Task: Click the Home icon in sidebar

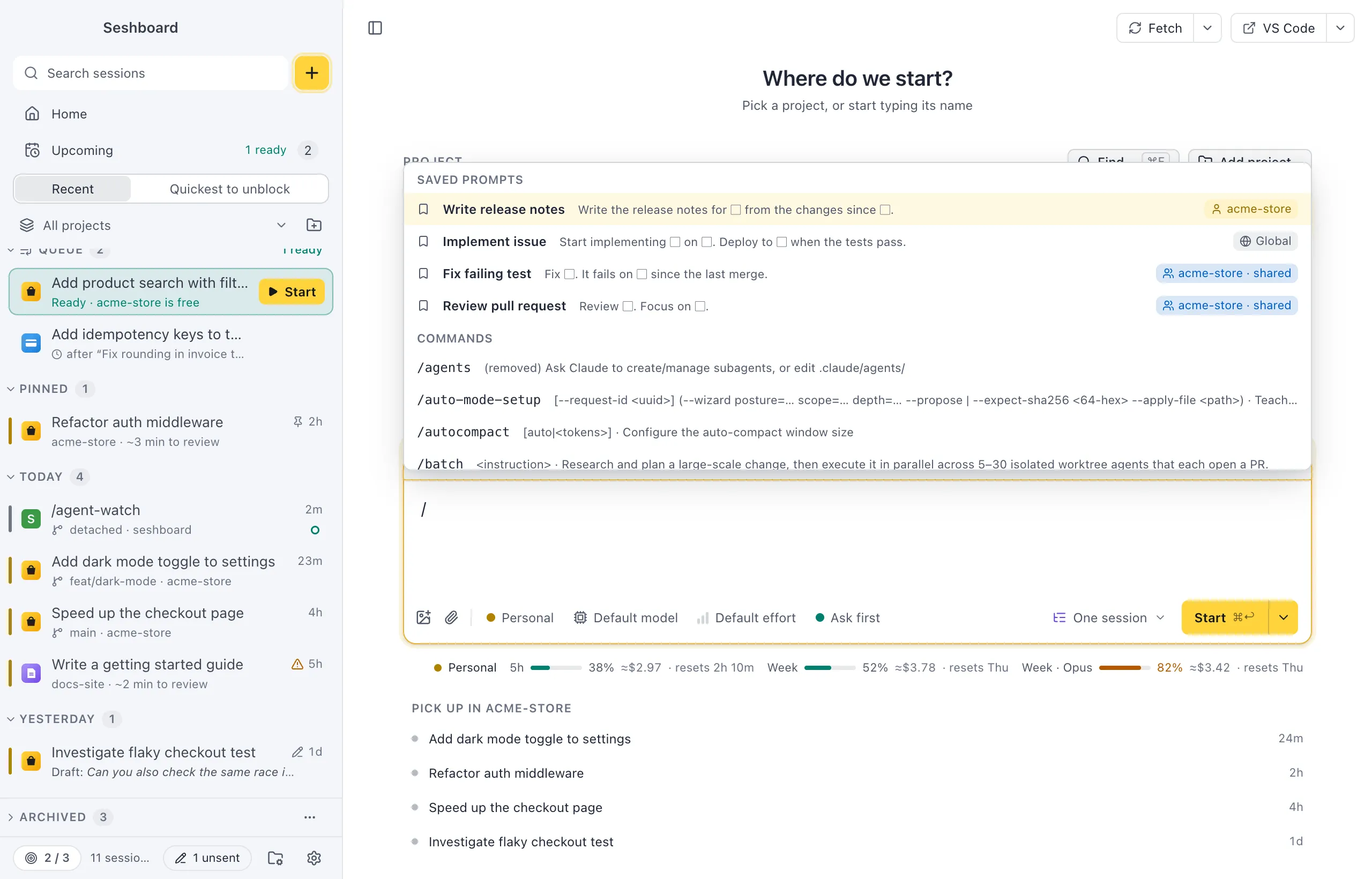Action: coord(32,114)
